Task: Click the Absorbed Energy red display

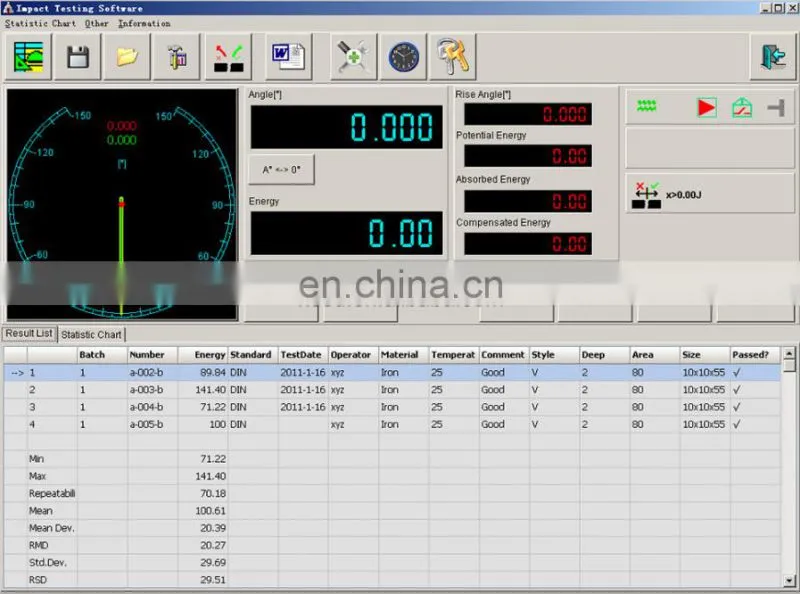Action: (528, 201)
